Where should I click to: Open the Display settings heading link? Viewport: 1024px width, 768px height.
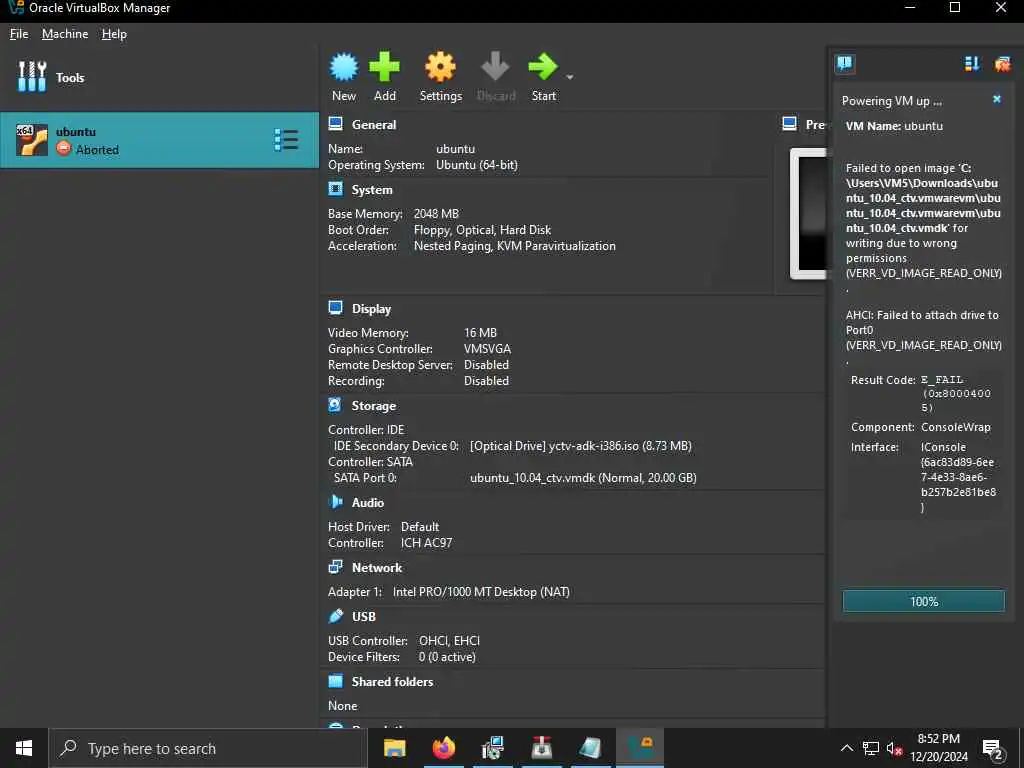(371, 309)
